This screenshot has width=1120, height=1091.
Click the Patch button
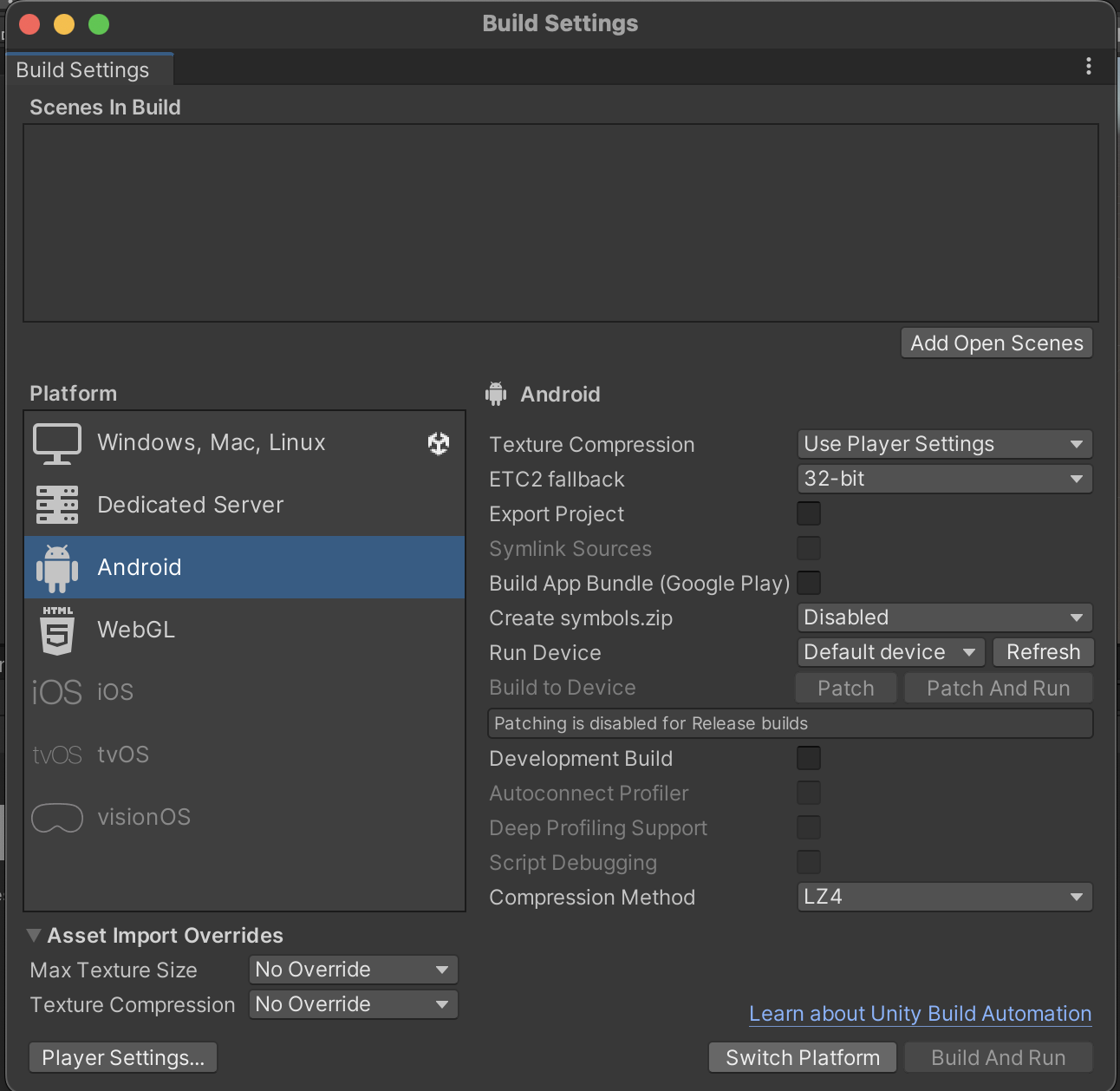tap(846, 689)
